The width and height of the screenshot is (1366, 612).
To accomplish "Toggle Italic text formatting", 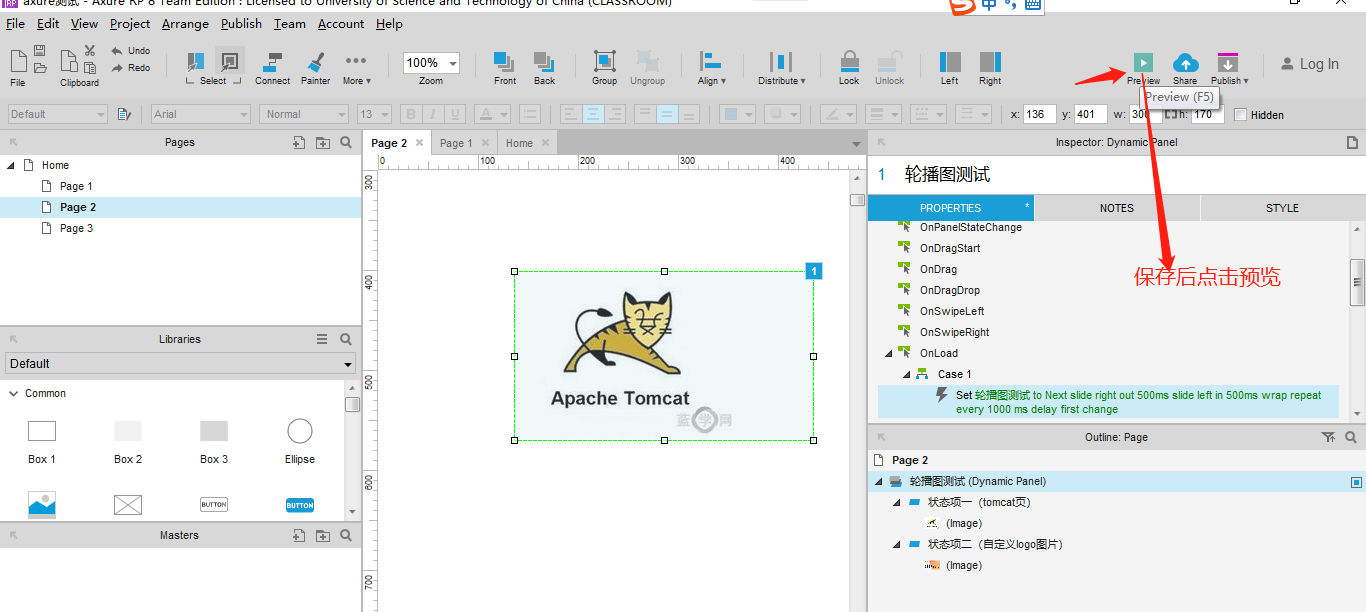I will pyautogui.click(x=433, y=114).
